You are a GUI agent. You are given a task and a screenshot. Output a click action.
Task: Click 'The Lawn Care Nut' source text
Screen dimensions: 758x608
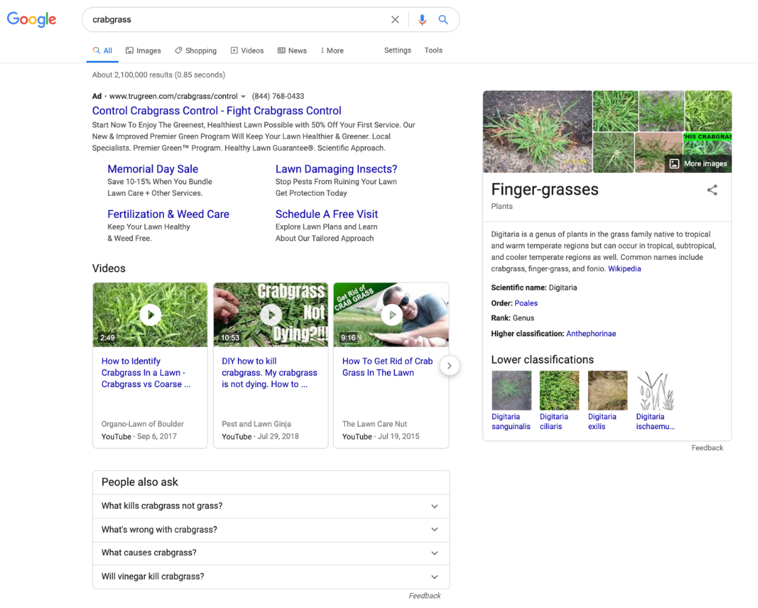click(375, 424)
